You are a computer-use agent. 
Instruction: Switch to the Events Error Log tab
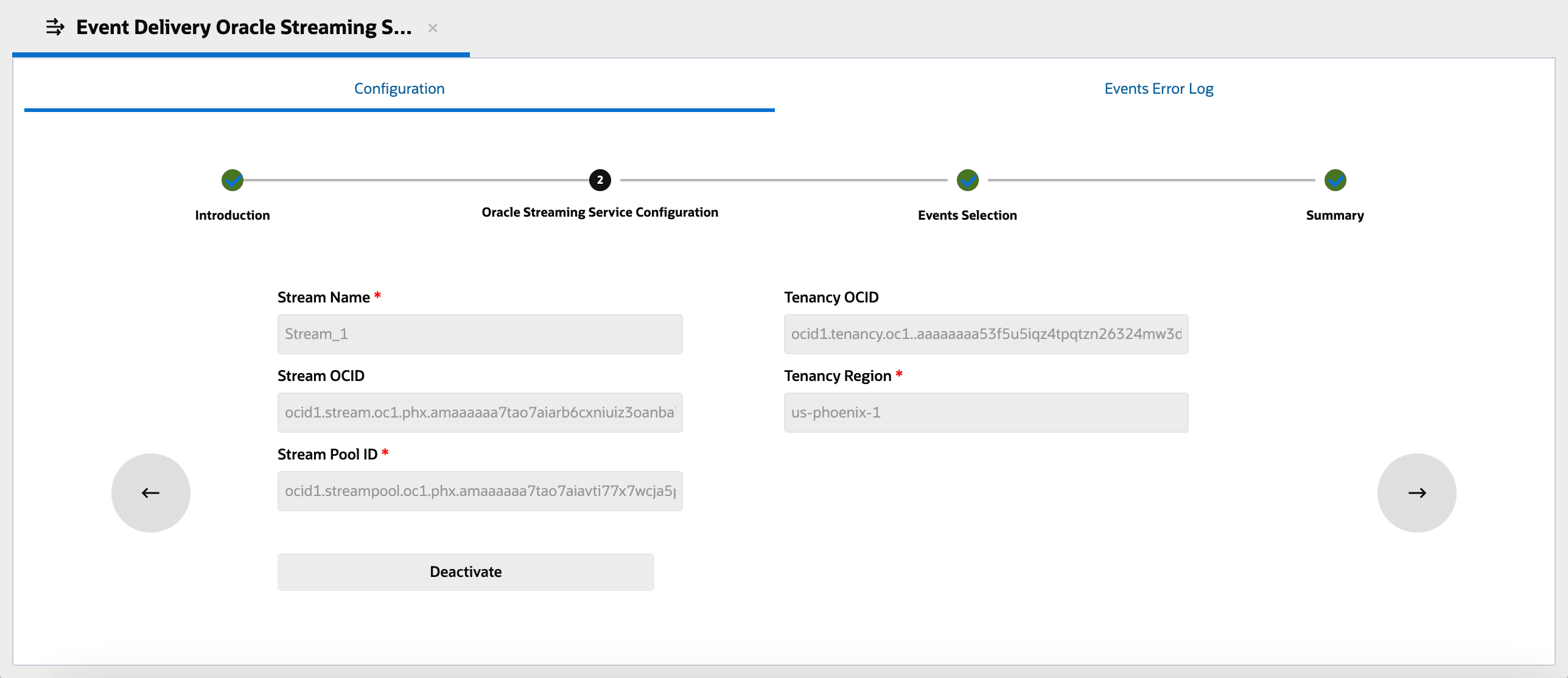(x=1158, y=88)
